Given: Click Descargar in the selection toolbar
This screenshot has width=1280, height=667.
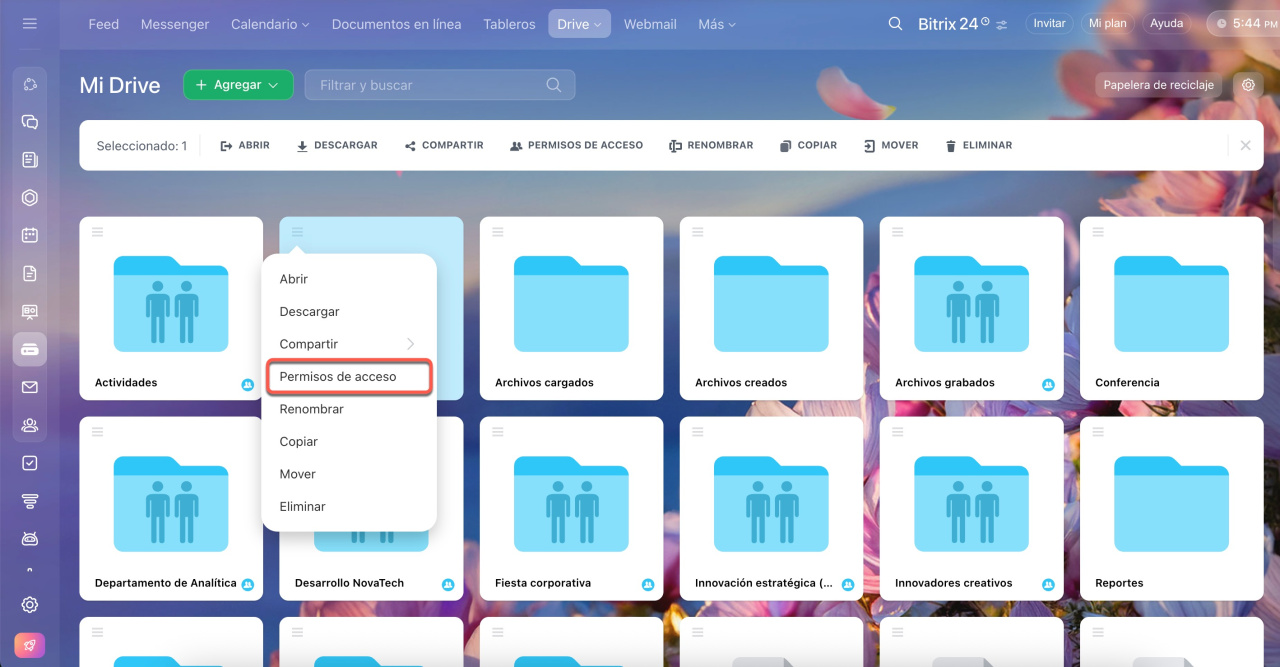Looking at the screenshot, I should point(336,146).
